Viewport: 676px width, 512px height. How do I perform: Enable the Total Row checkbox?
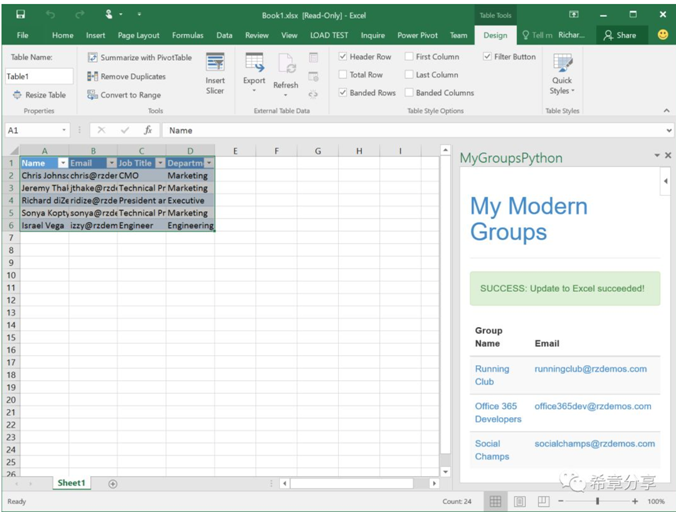(343, 75)
